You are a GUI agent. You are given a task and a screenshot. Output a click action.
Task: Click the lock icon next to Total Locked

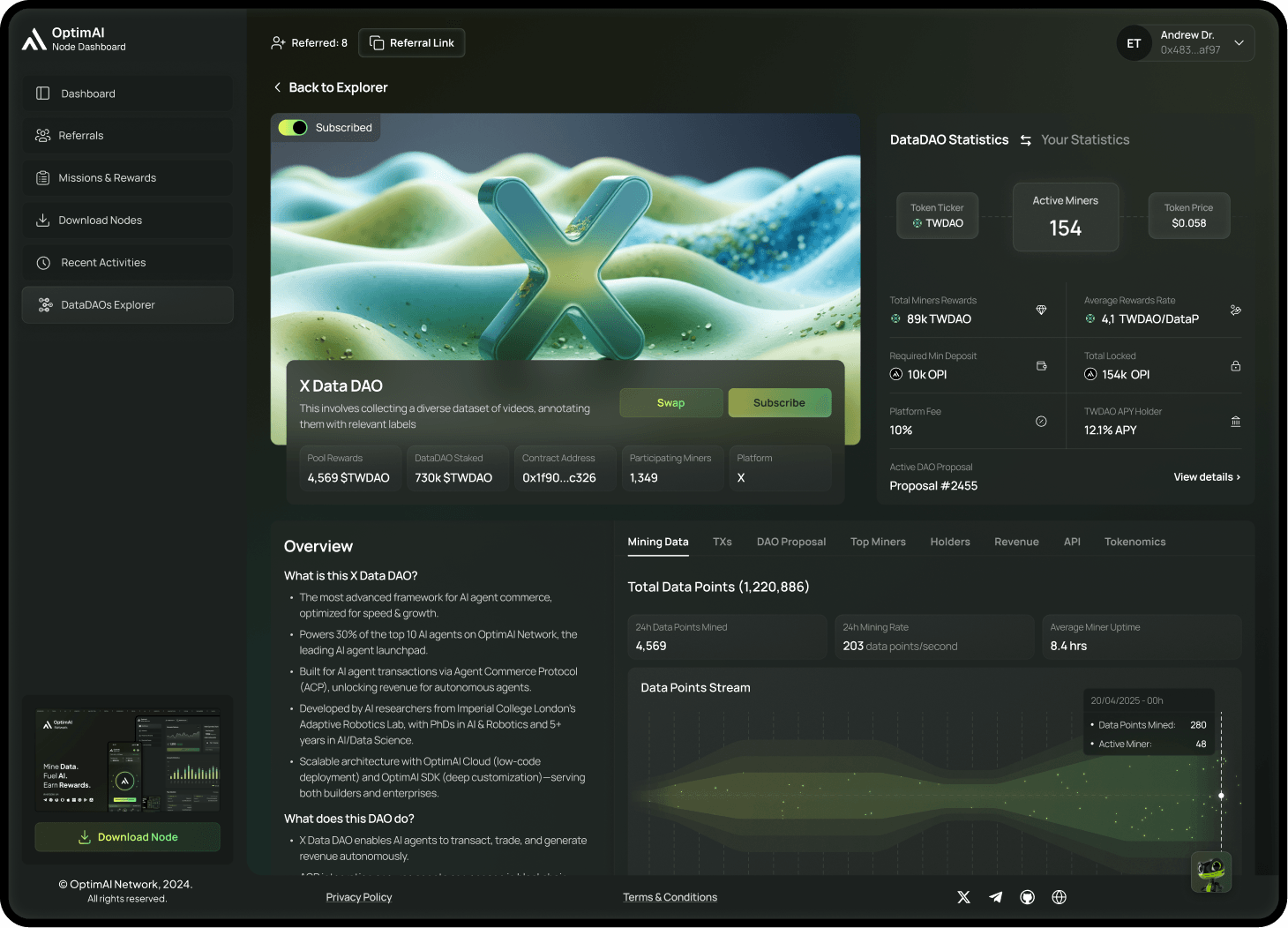click(x=1235, y=366)
